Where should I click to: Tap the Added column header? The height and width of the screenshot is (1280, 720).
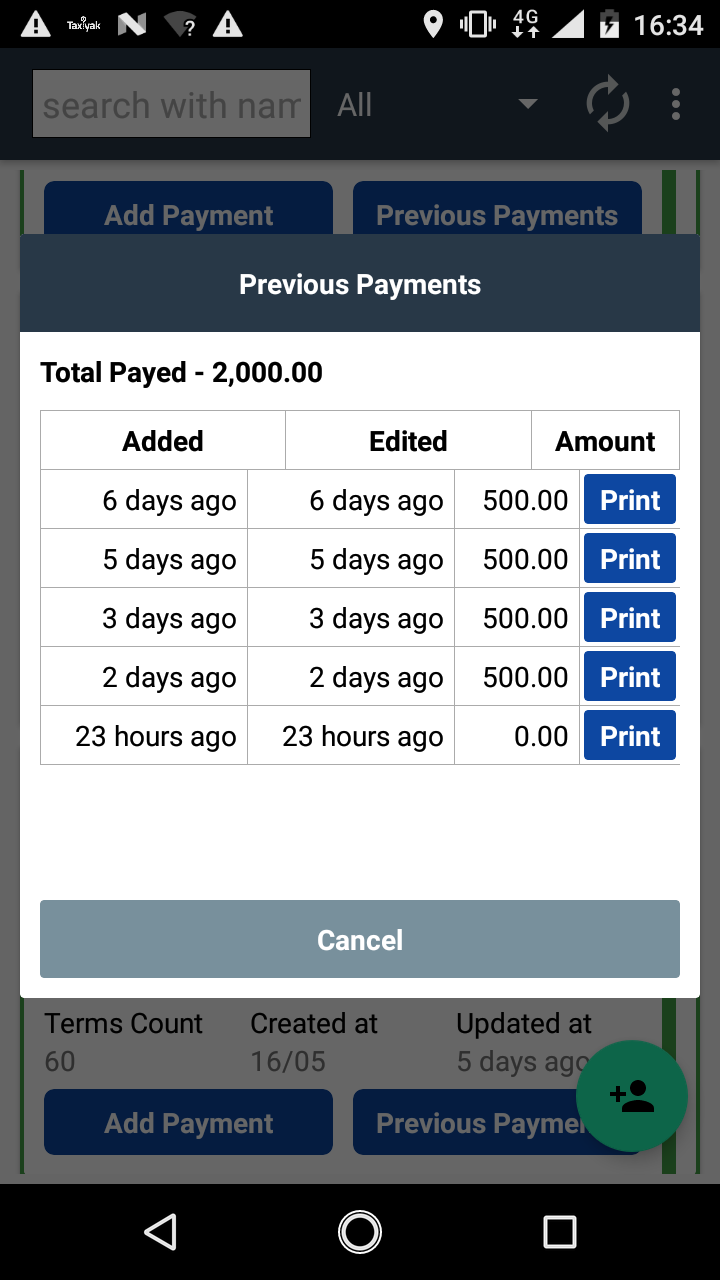pos(163,441)
